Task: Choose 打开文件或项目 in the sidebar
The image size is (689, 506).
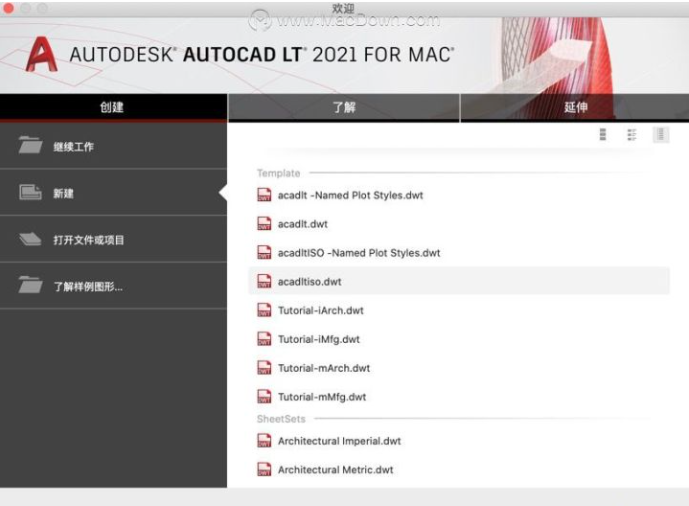Action: coord(113,240)
